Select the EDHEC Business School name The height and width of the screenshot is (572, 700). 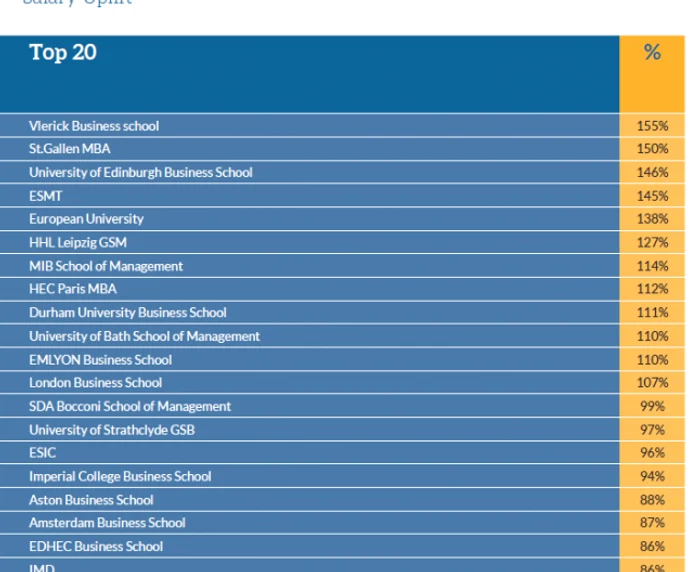pyautogui.click(x=96, y=547)
